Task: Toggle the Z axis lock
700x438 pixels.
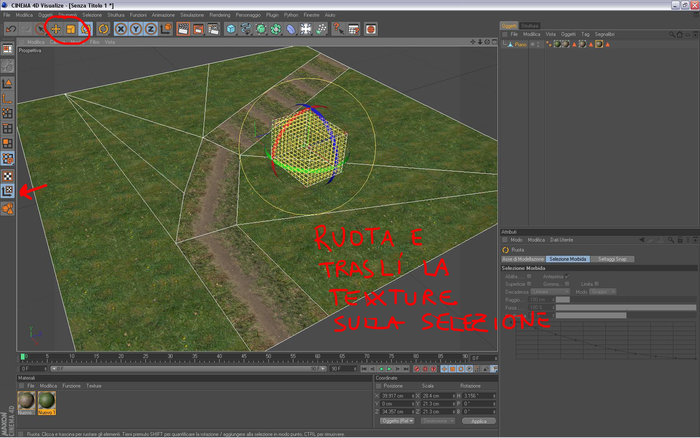Action: 151,29
